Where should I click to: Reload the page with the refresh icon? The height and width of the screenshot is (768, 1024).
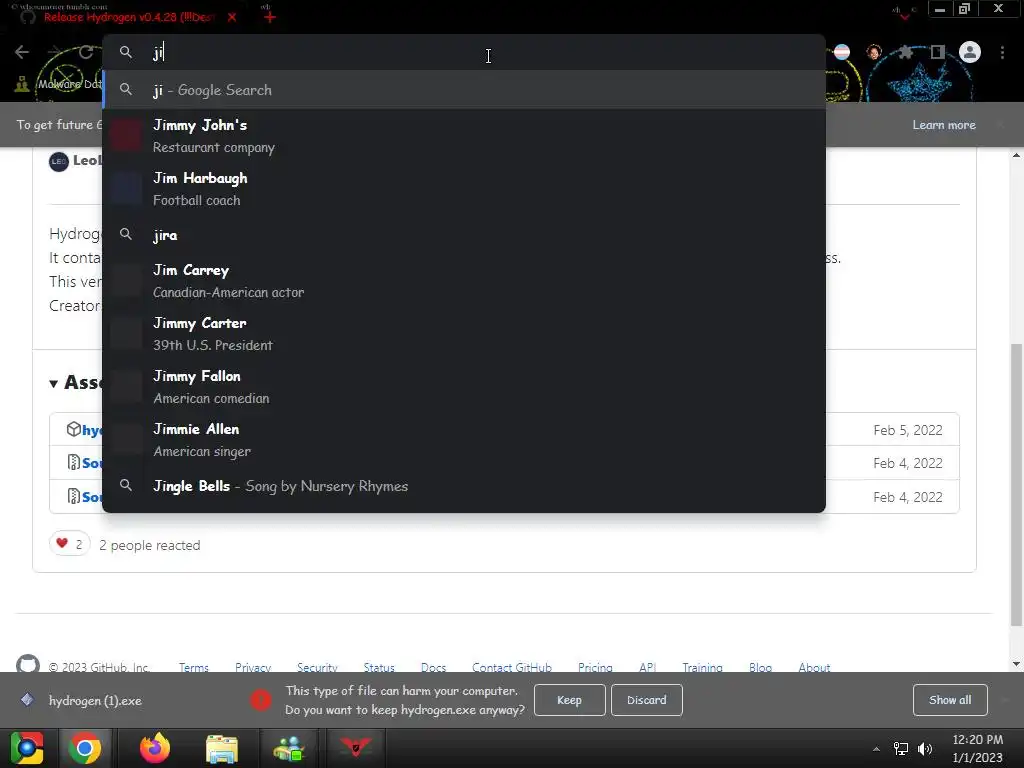(x=86, y=52)
